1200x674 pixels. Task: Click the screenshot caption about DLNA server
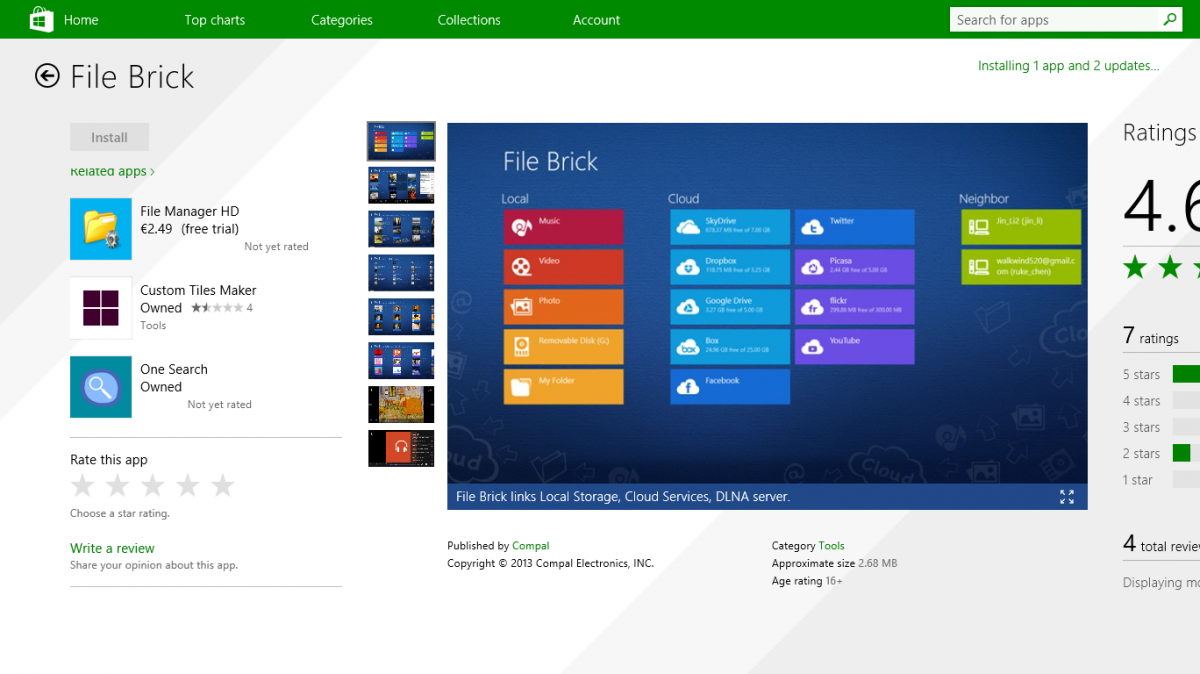pos(623,497)
